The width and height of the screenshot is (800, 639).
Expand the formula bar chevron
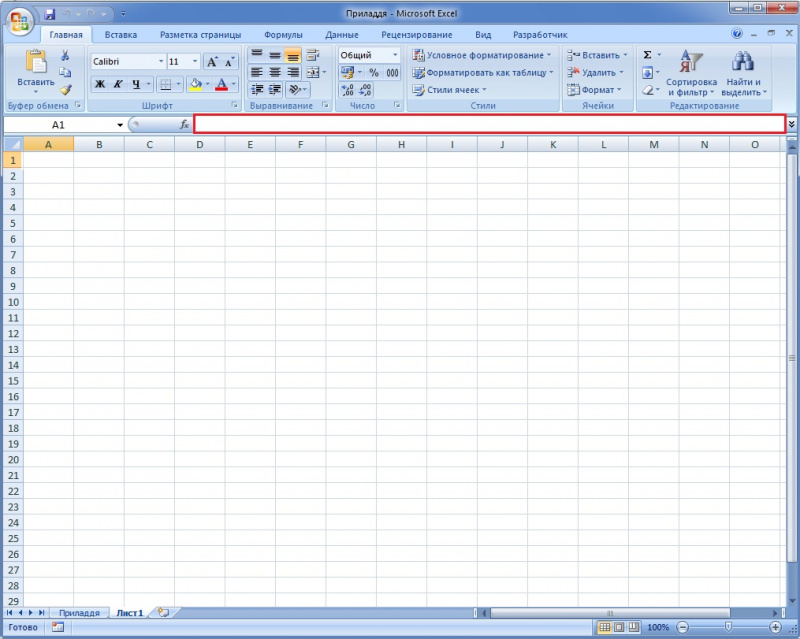pos(791,124)
